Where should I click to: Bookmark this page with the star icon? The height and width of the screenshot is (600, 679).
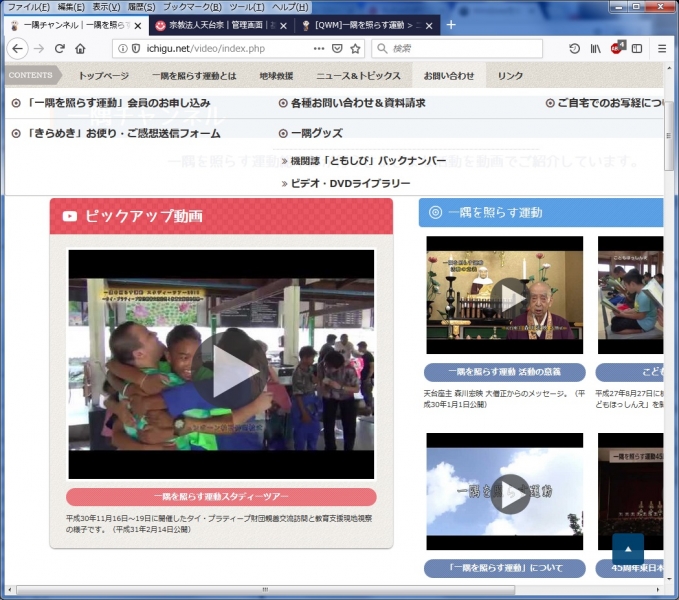355,48
